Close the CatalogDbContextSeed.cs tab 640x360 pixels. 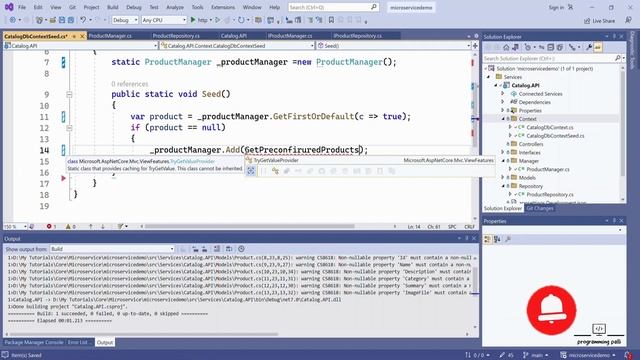pos(82,36)
